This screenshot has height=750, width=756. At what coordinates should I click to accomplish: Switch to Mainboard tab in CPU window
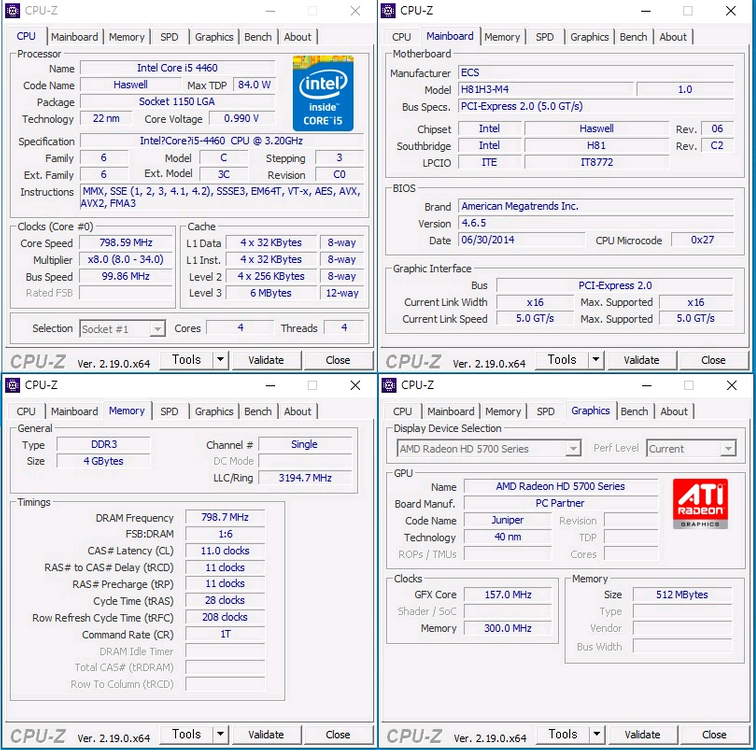pos(74,37)
